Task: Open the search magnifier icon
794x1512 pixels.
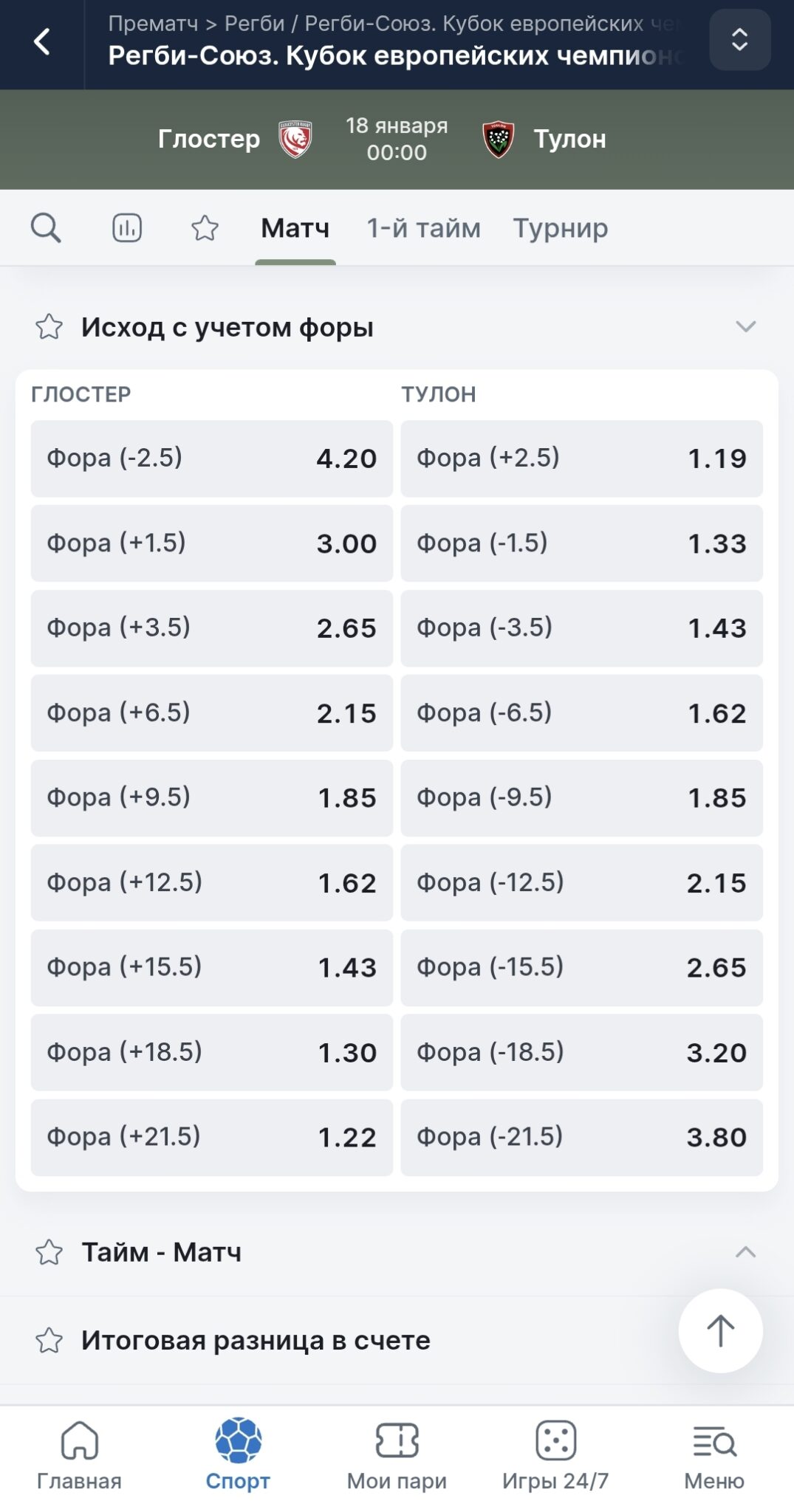Action: pos(46,228)
